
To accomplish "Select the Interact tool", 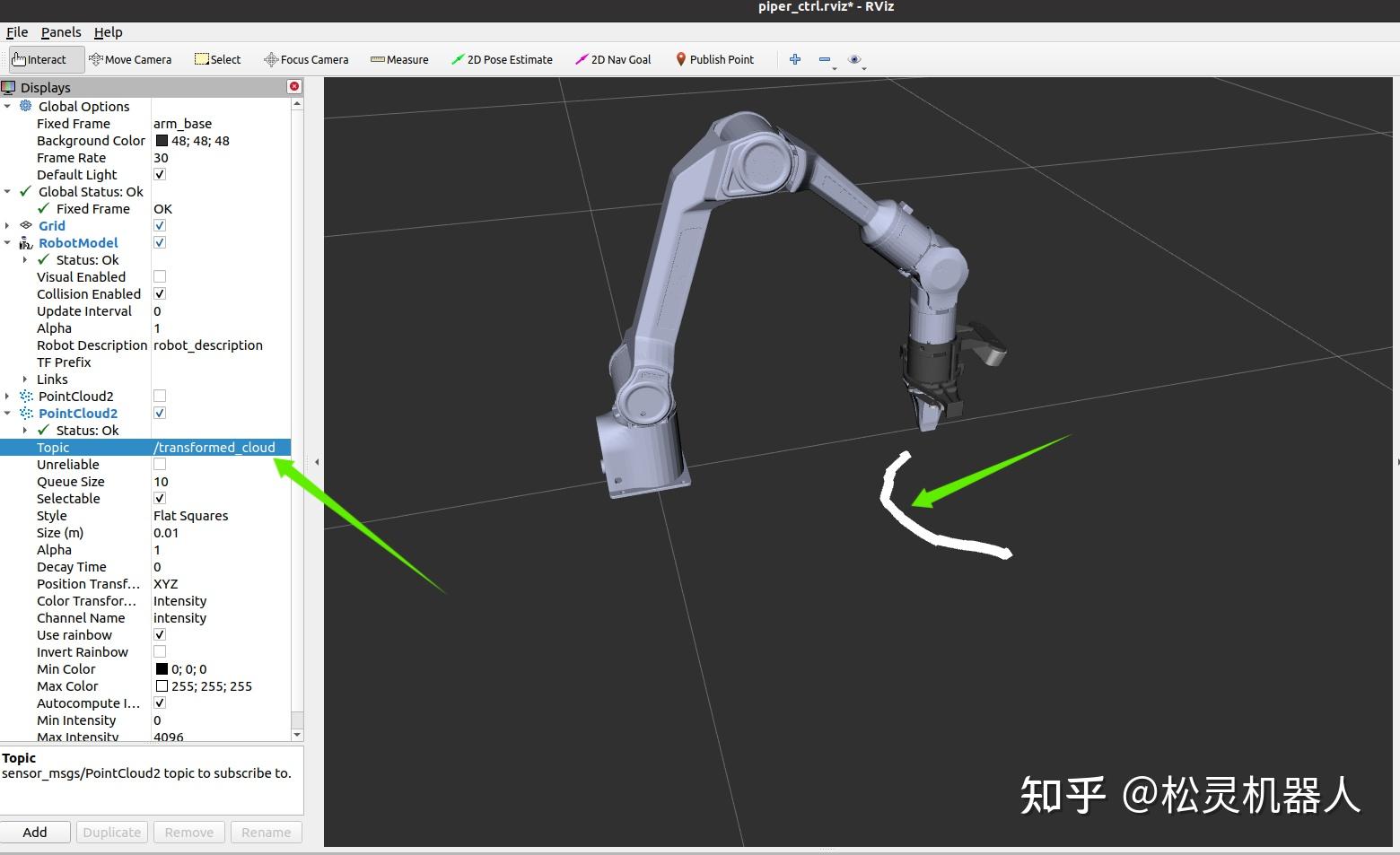I will click(47, 59).
